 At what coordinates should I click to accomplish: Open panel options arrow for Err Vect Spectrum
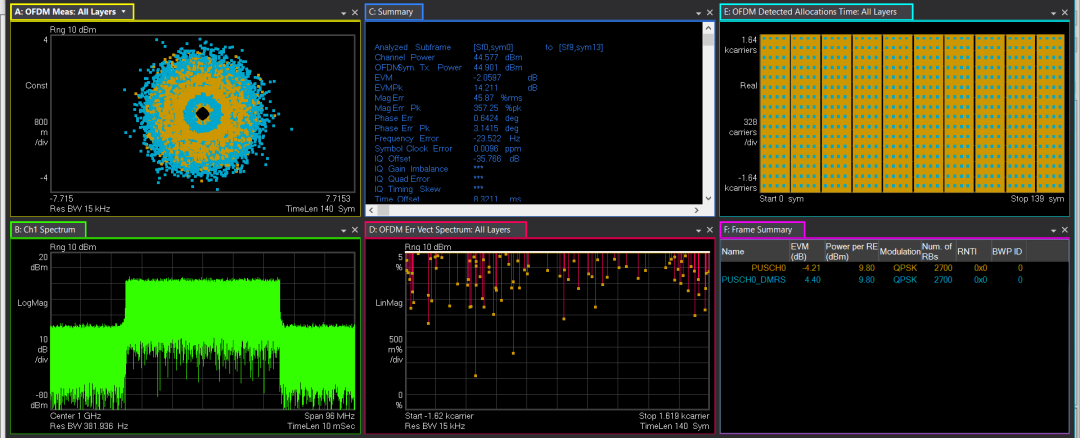(697, 231)
